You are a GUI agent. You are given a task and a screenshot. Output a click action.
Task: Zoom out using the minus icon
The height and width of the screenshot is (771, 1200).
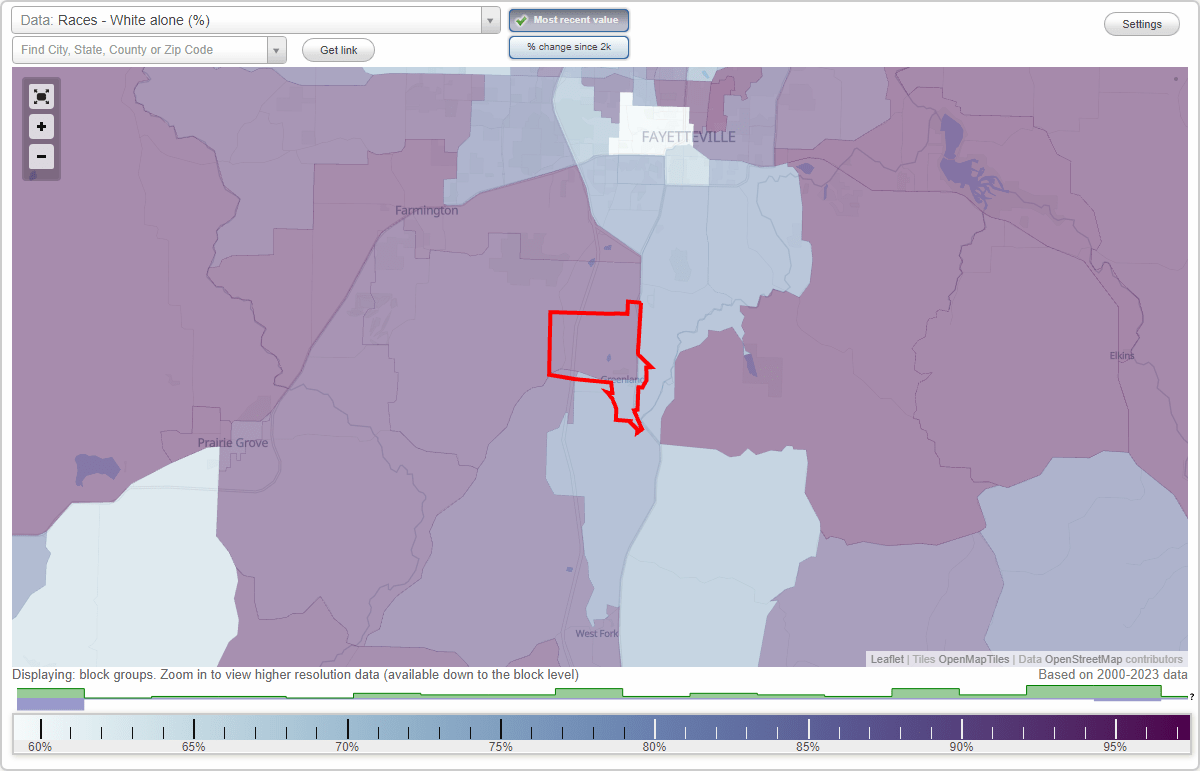(x=41, y=157)
